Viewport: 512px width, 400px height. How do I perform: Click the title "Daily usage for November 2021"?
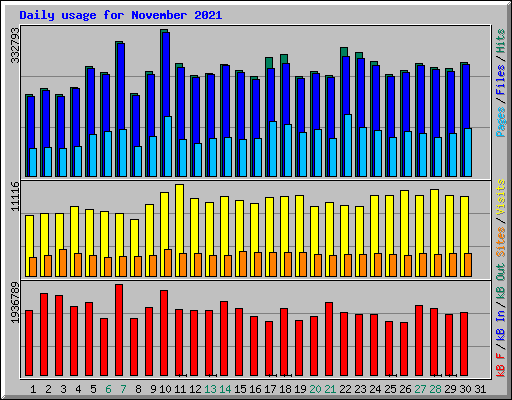[121, 15]
